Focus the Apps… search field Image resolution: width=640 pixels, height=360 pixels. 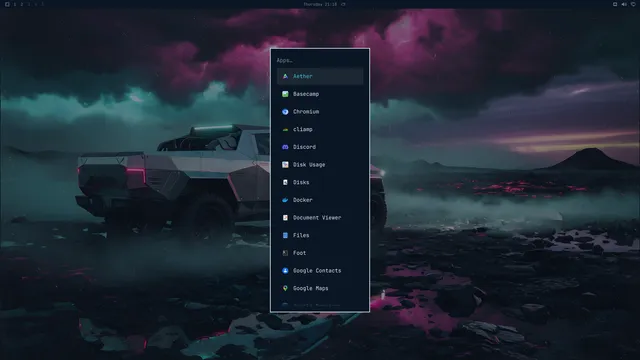(320, 60)
